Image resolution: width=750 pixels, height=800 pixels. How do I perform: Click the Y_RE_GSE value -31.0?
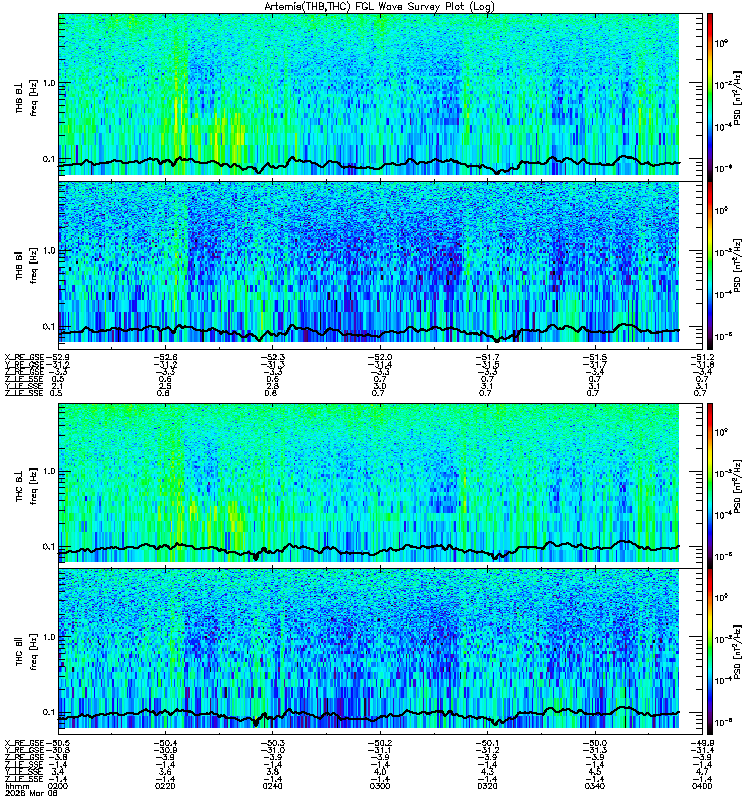tap(272, 750)
